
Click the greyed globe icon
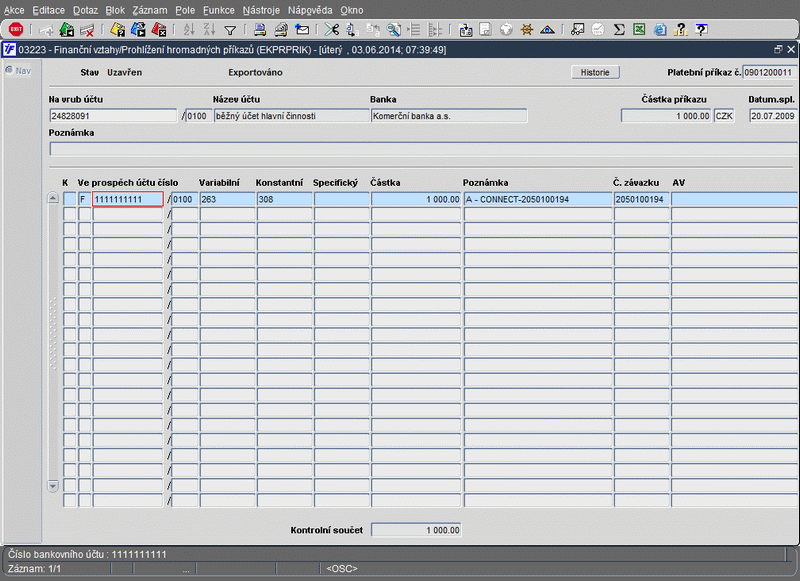[x=506, y=30]
